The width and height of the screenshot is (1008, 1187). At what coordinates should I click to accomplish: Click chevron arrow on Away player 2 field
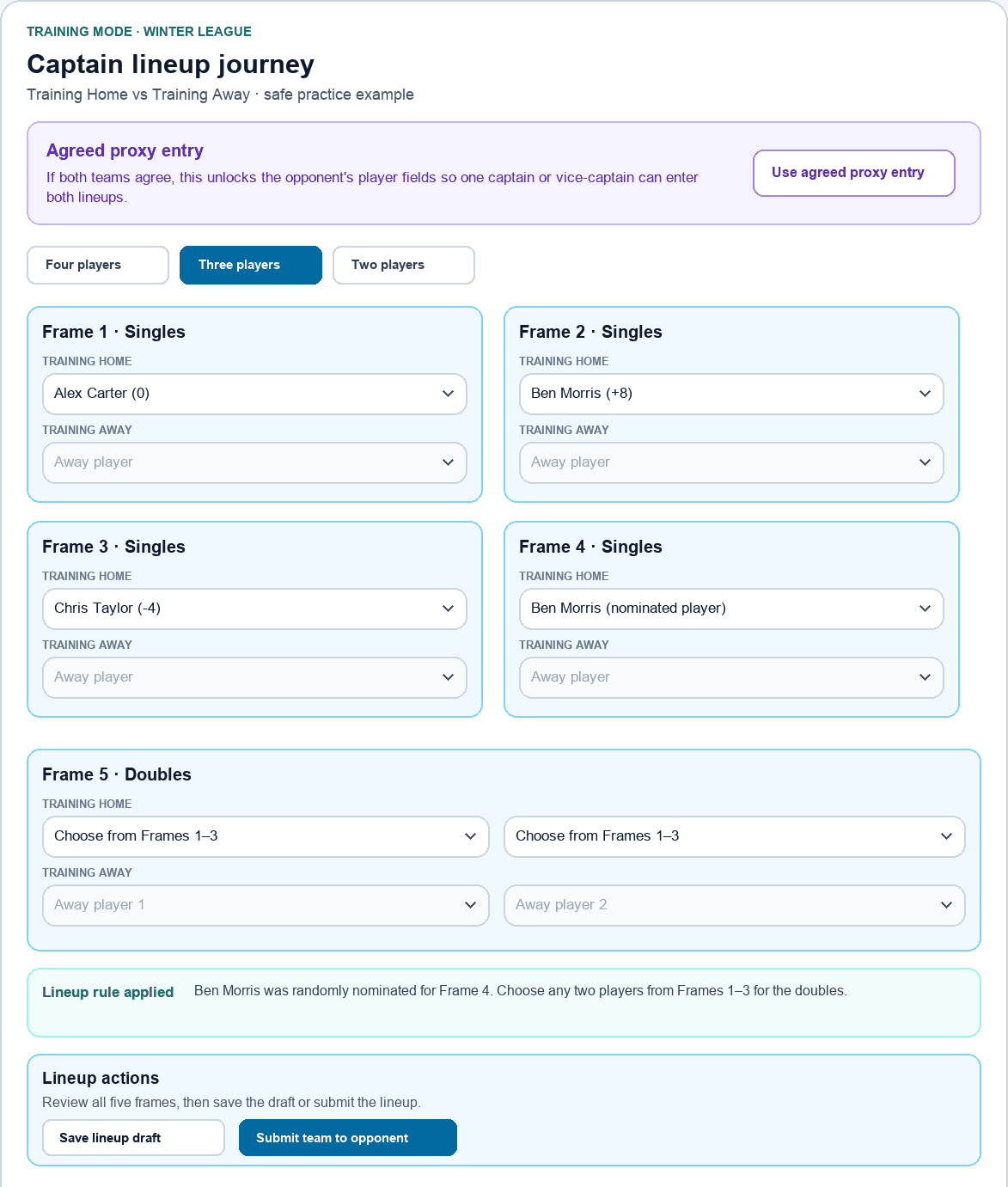coord(946,905)
